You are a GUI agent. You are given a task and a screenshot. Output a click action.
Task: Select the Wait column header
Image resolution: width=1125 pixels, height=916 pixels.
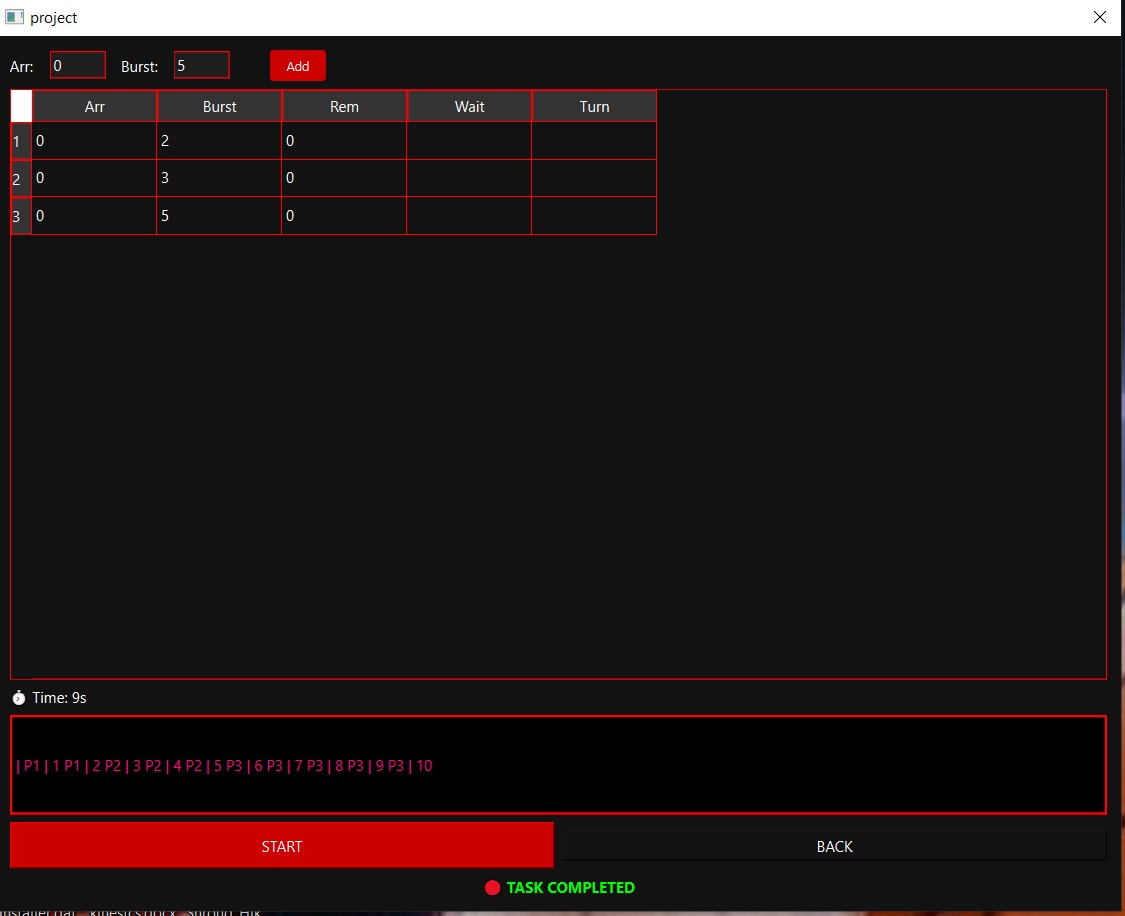[x=469, y=106]
